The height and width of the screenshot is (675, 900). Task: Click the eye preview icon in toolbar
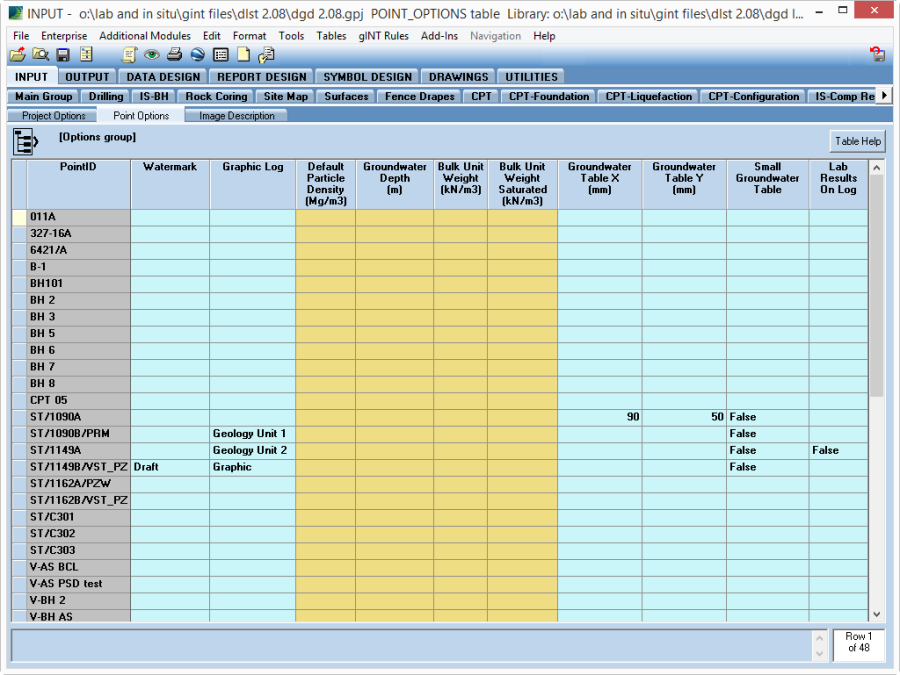(x=152, y=55)
